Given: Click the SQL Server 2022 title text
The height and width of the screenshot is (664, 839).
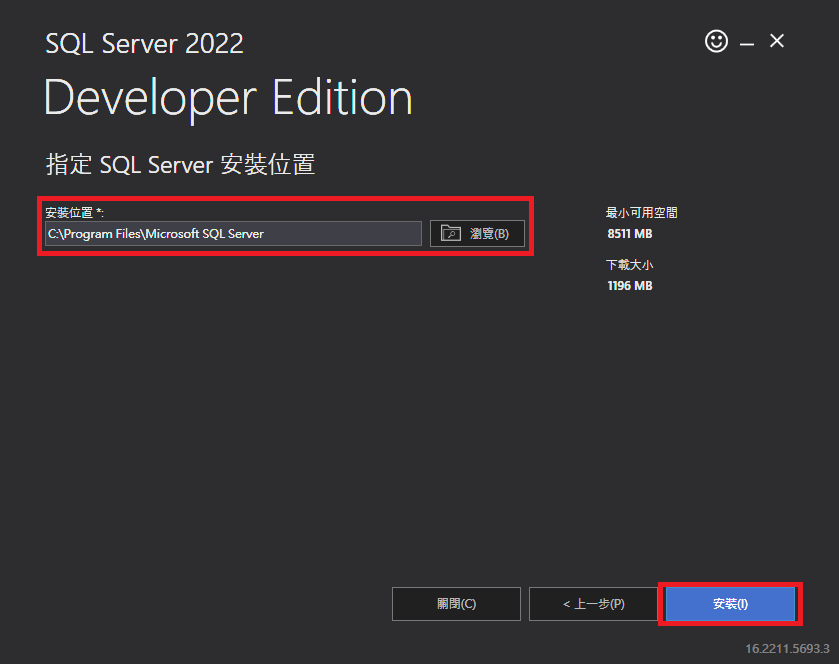Looking at the screenshot, I should point(144,43).
